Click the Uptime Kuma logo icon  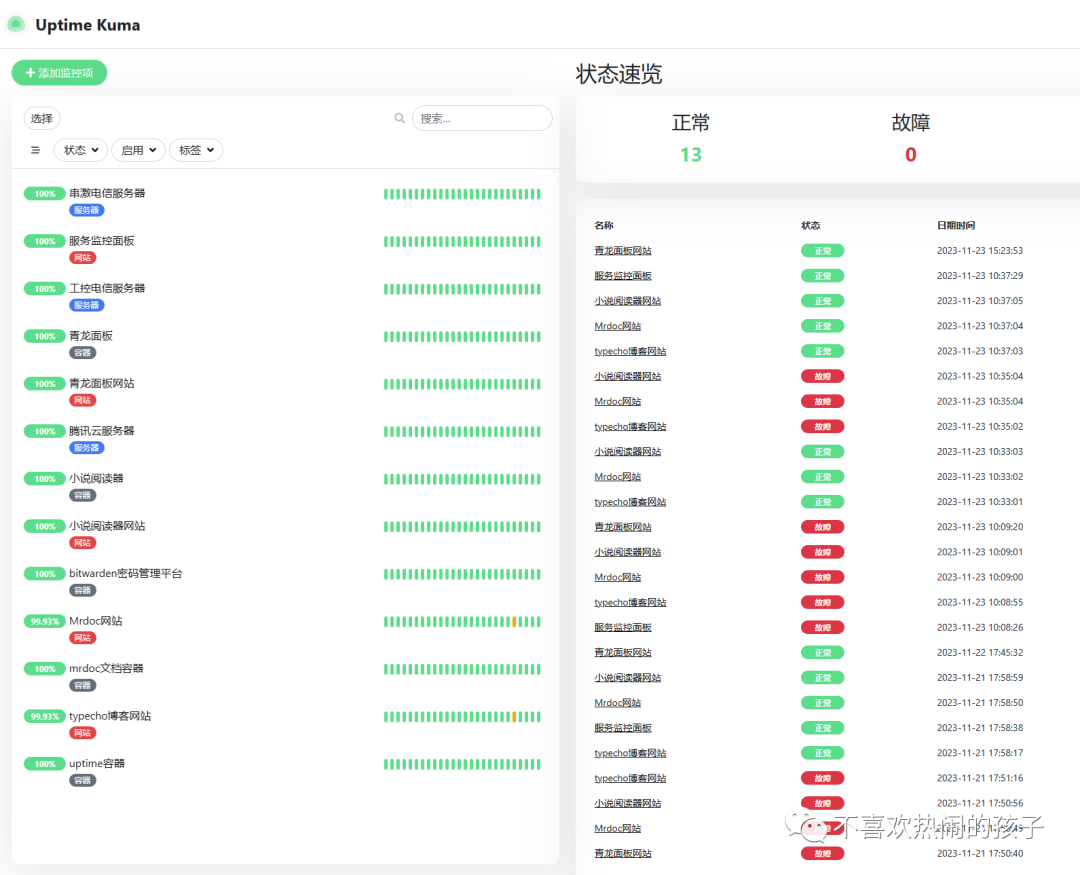click(x=16, y=23)
